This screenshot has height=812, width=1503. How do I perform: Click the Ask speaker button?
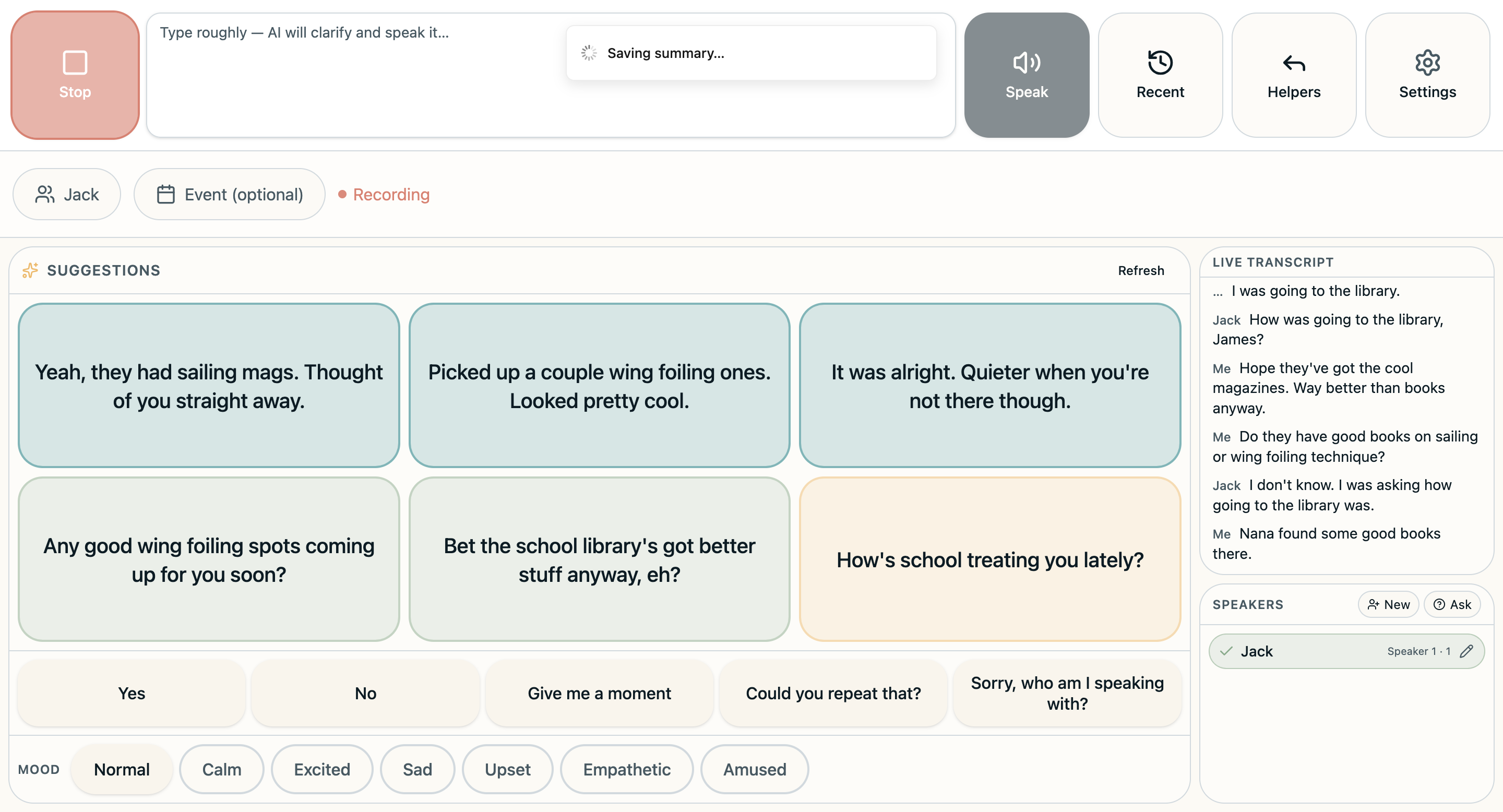click(x=1452, y=604)
